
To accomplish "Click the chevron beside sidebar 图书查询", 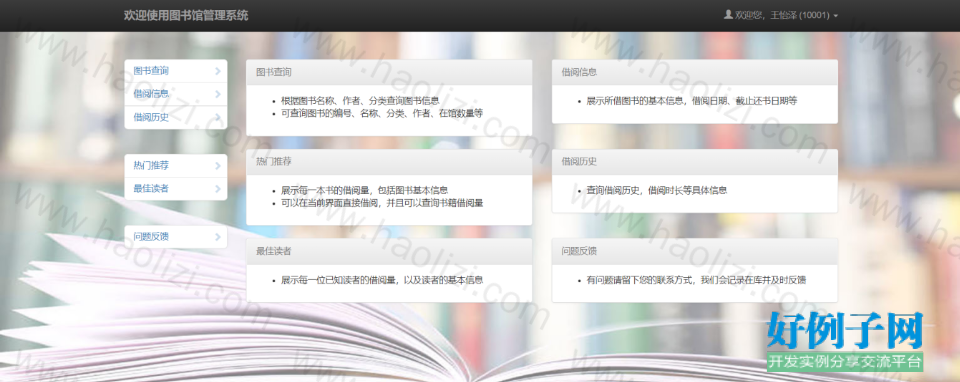I will click(x=218, y=71).
